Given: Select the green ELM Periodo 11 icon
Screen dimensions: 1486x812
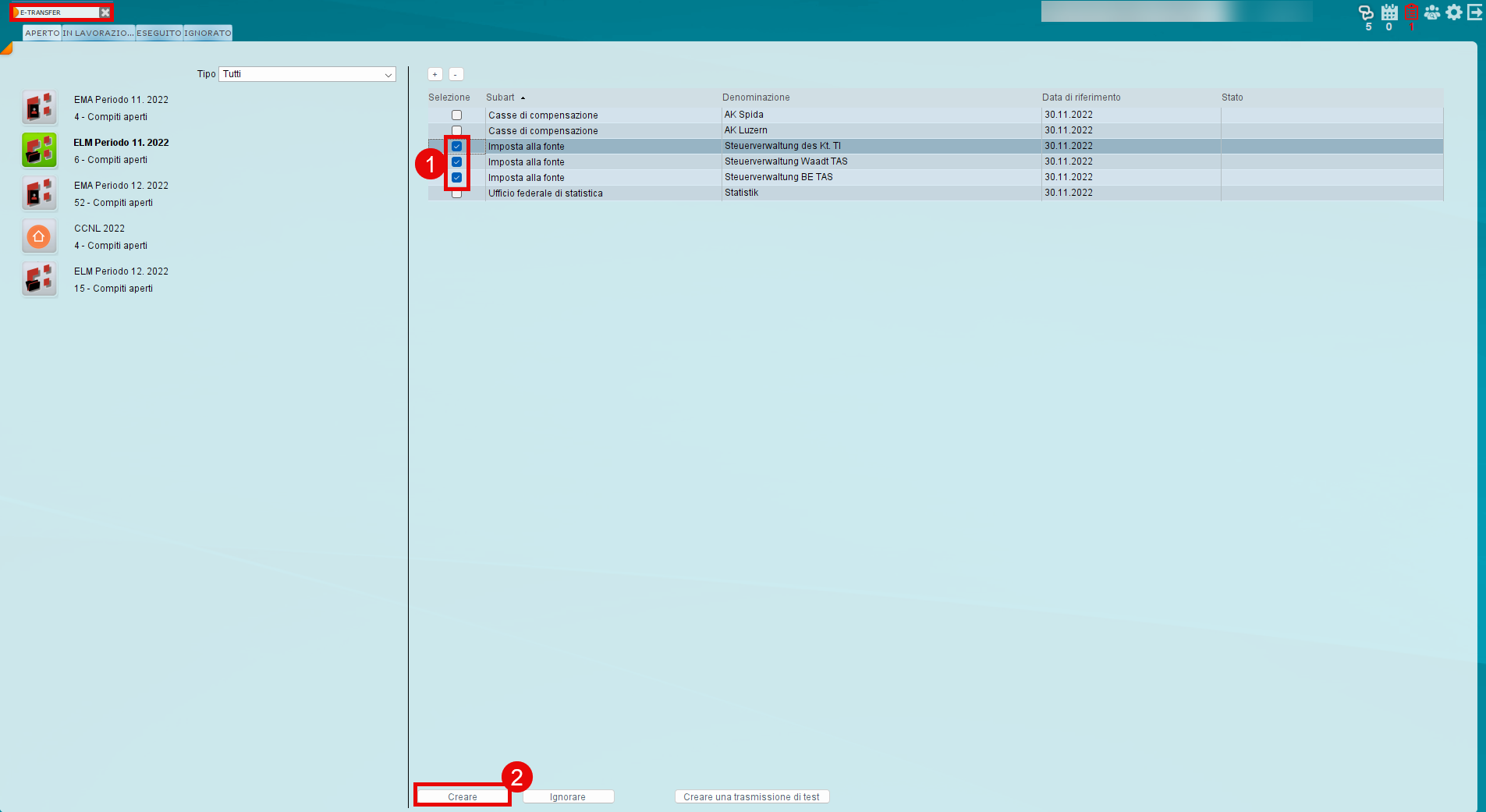Looking at the screenshot, I should 39,151.
